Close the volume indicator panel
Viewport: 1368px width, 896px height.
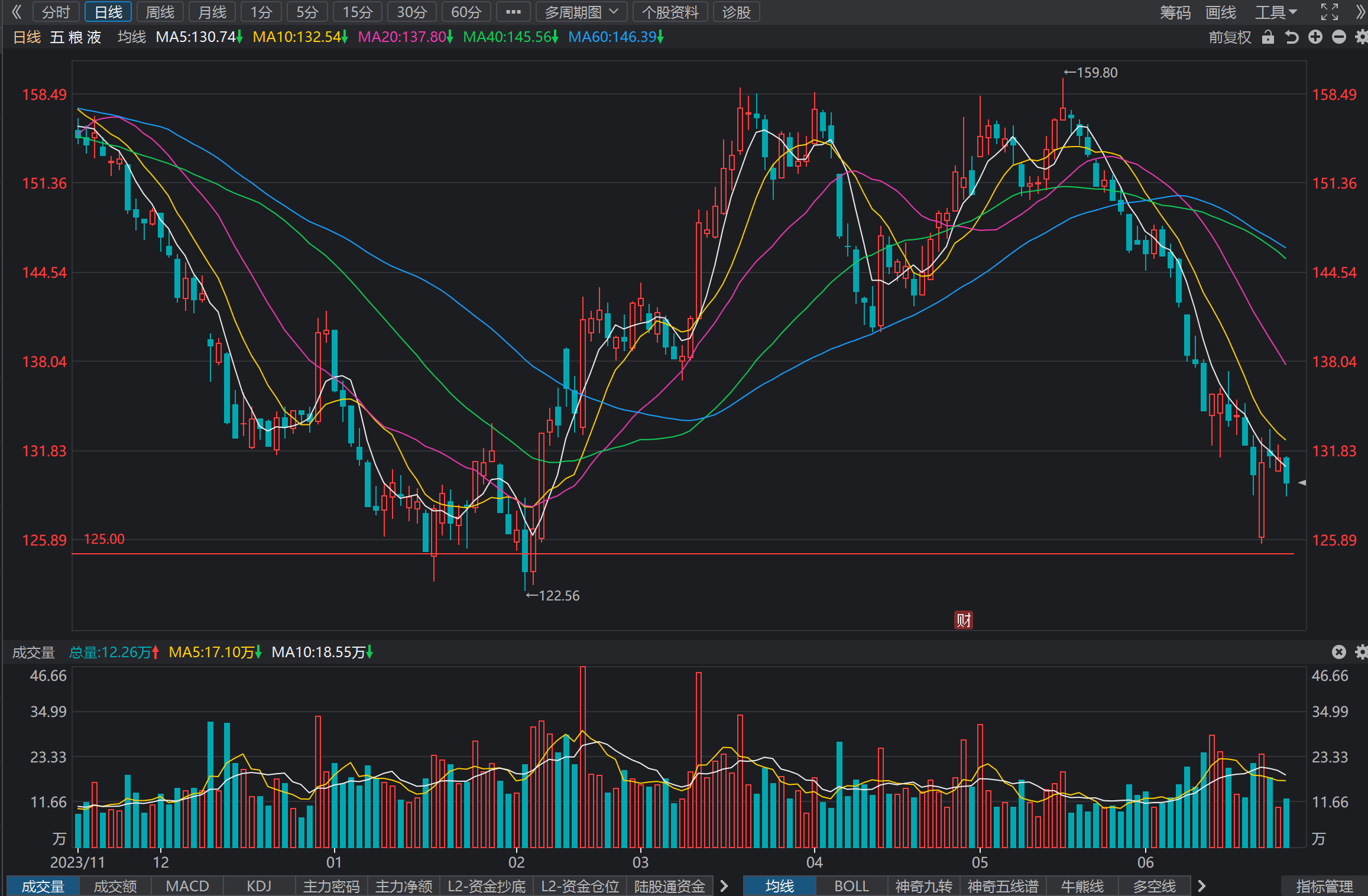point(1339,652)
